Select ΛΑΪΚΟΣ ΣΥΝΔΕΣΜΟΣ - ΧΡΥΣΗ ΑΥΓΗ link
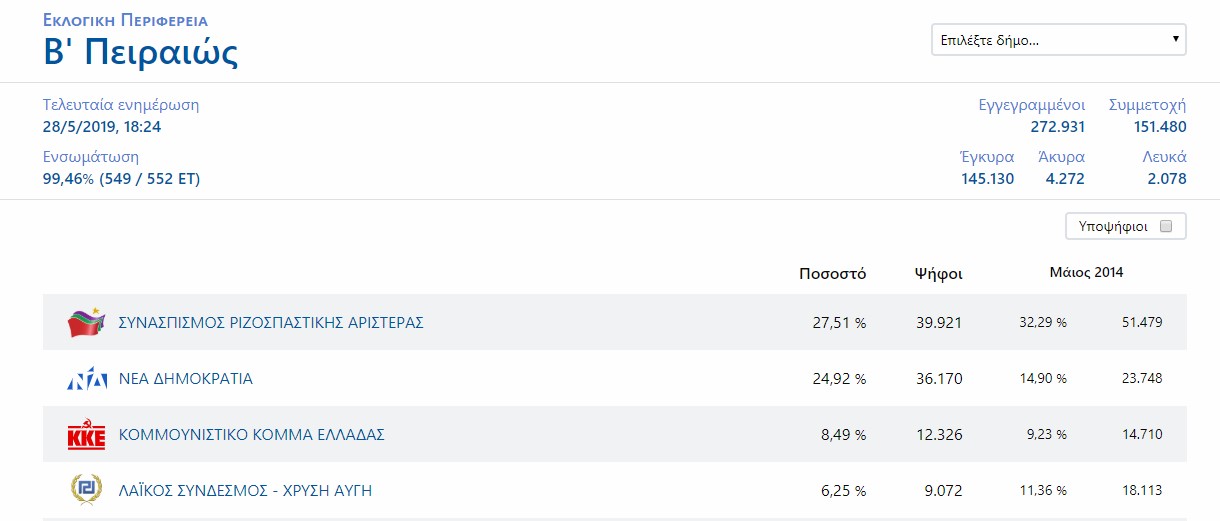Image resolution: width=1220 pixels, height=521 pixels. [x=246, y=491]
